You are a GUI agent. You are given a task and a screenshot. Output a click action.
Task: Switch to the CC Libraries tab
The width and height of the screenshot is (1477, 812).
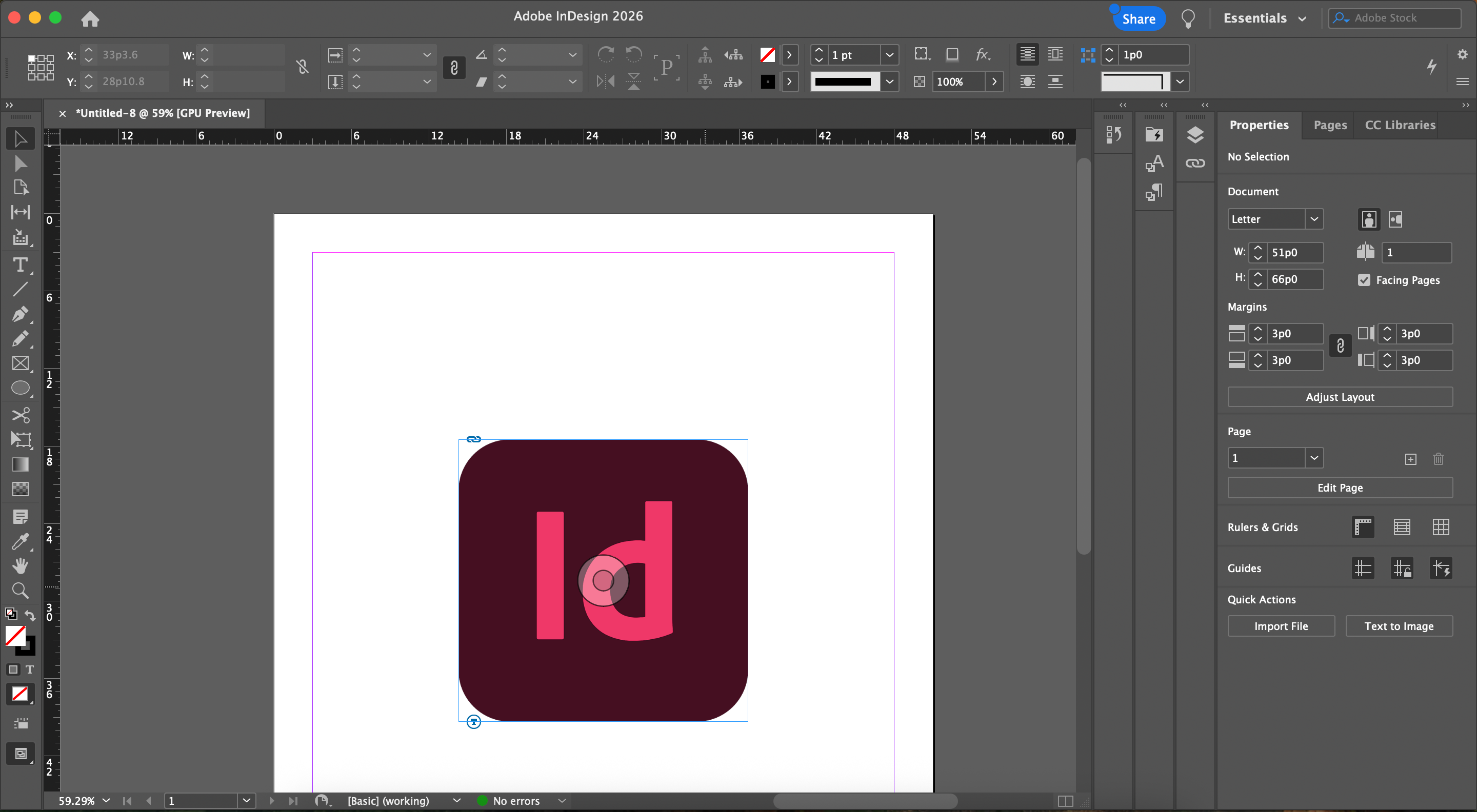[1400, 125]
